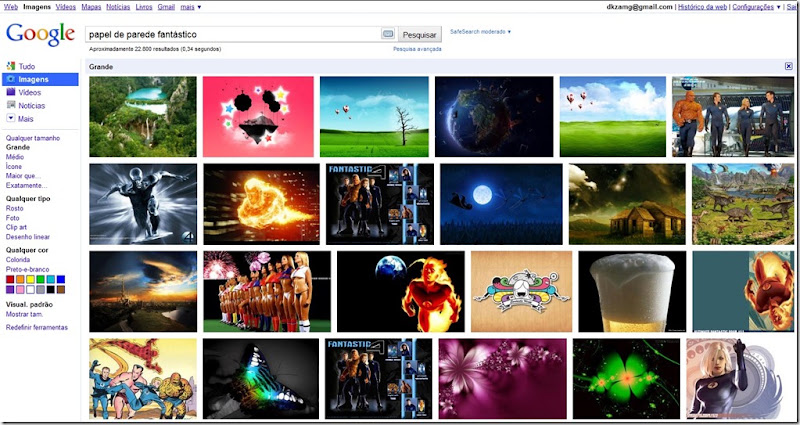The height and width of the screenshot is (425, 800).
Task: Pick the teal color swatch
Action: [x=51, y=279]
